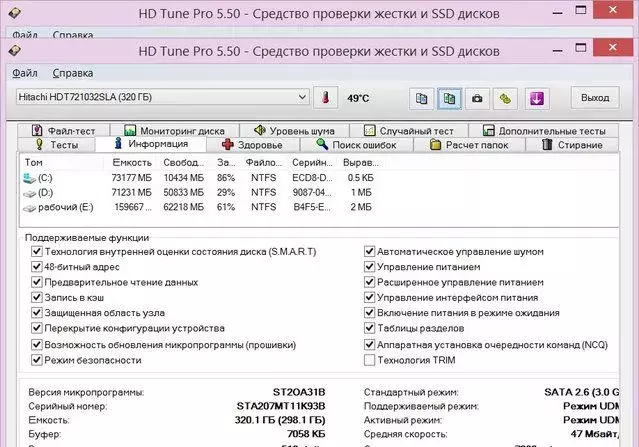The image size is (639, 447).
Task: Click the Емкость column header
Action: coord(132,163)
